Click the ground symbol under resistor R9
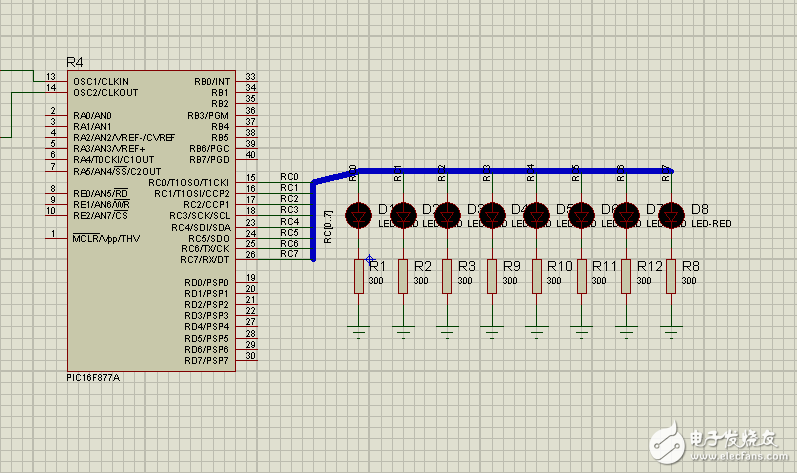The image size is (797, 473). pos(492,332)
